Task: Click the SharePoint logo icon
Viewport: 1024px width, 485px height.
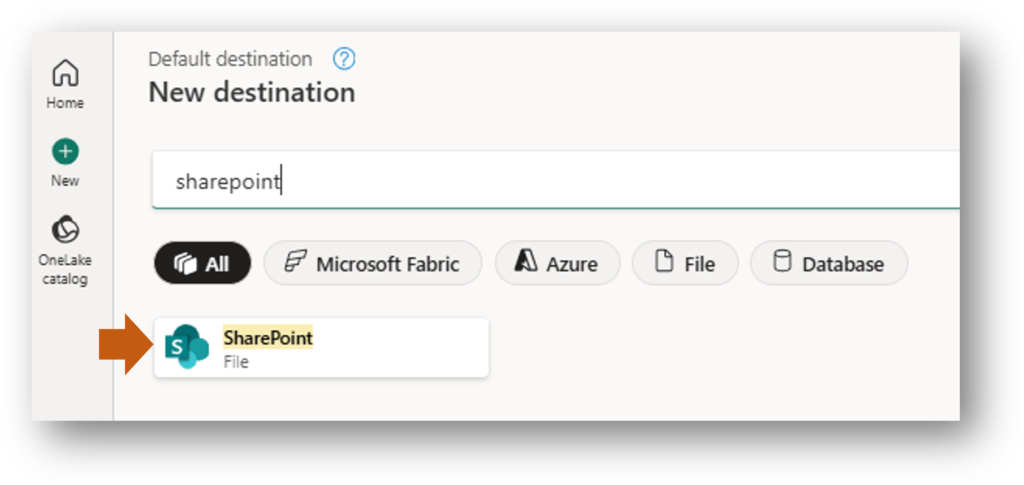Action: 186,347
